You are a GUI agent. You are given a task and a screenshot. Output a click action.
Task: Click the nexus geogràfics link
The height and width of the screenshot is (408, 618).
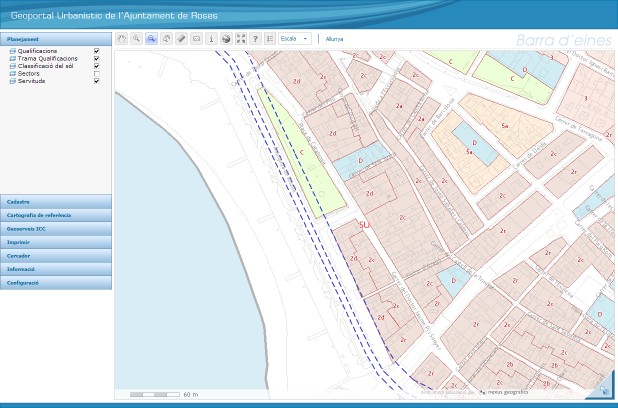[x=508, y=392]
